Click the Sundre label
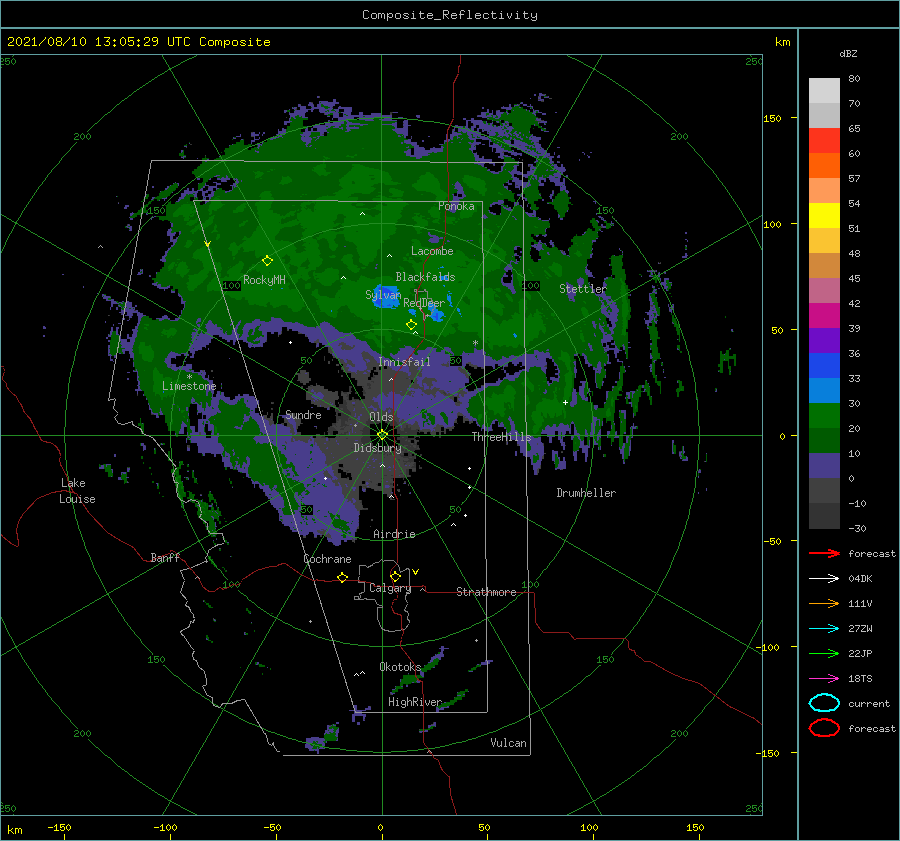Screen dimensions: 900x841 coord(303,414)
